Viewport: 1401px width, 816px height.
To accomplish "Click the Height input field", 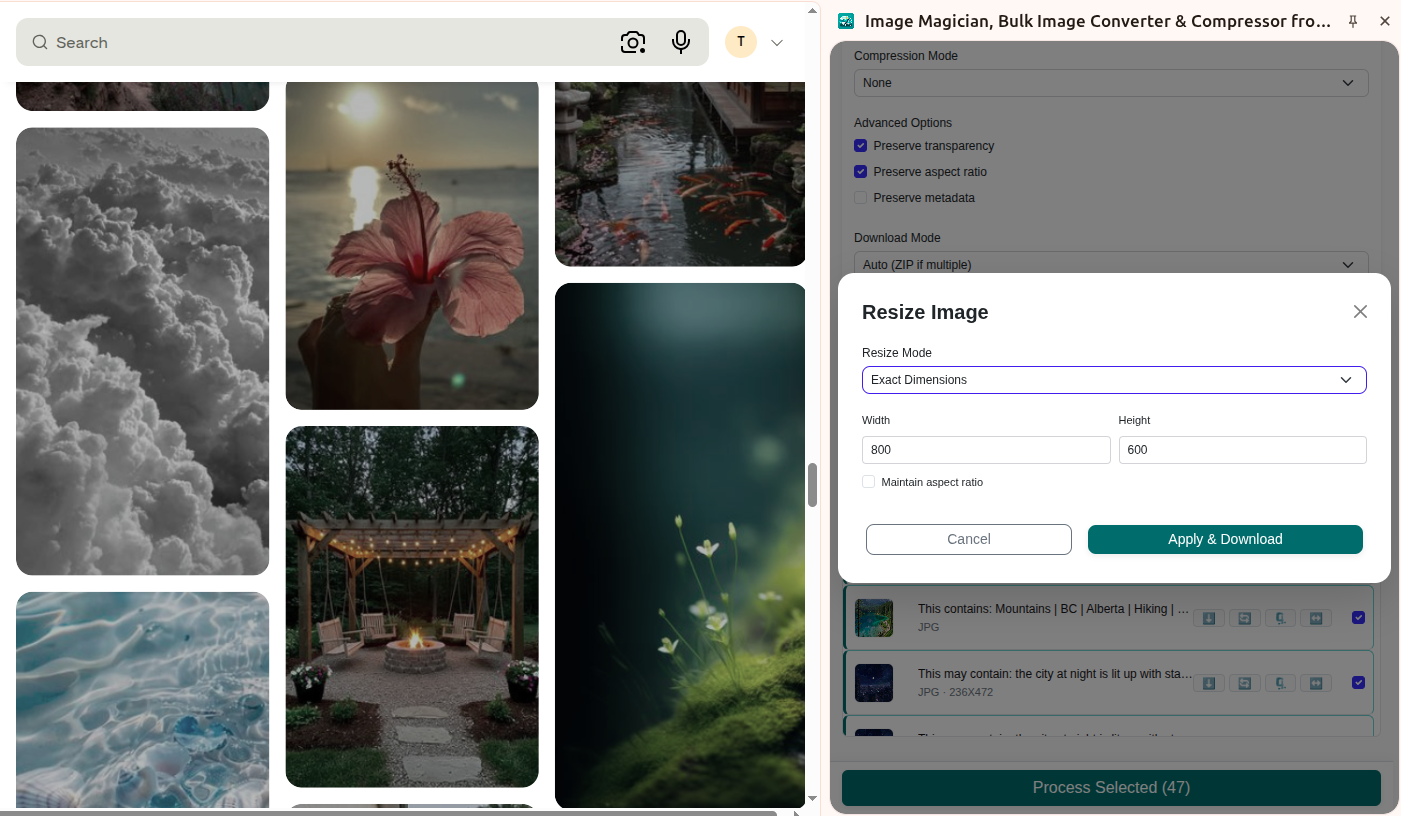I will [1242, 450].
